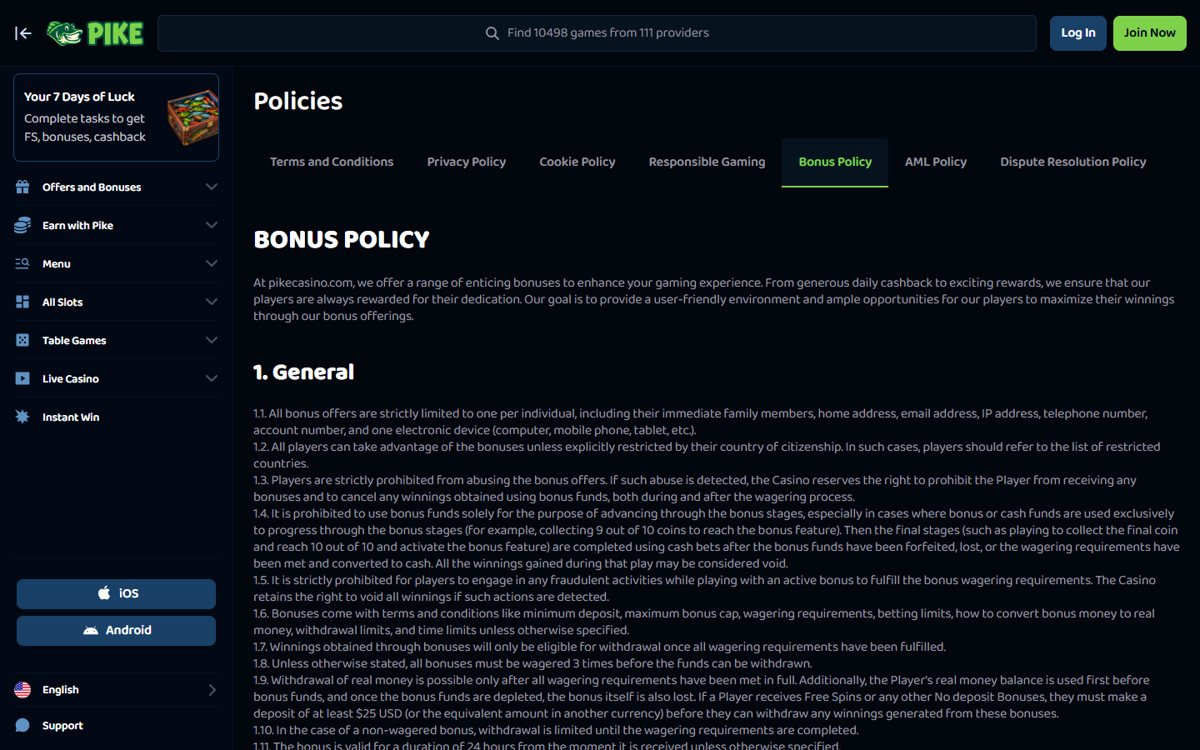Open the Dispute Resolution Policy tab
This screenshot has height=750, width=1200.
1073,162
